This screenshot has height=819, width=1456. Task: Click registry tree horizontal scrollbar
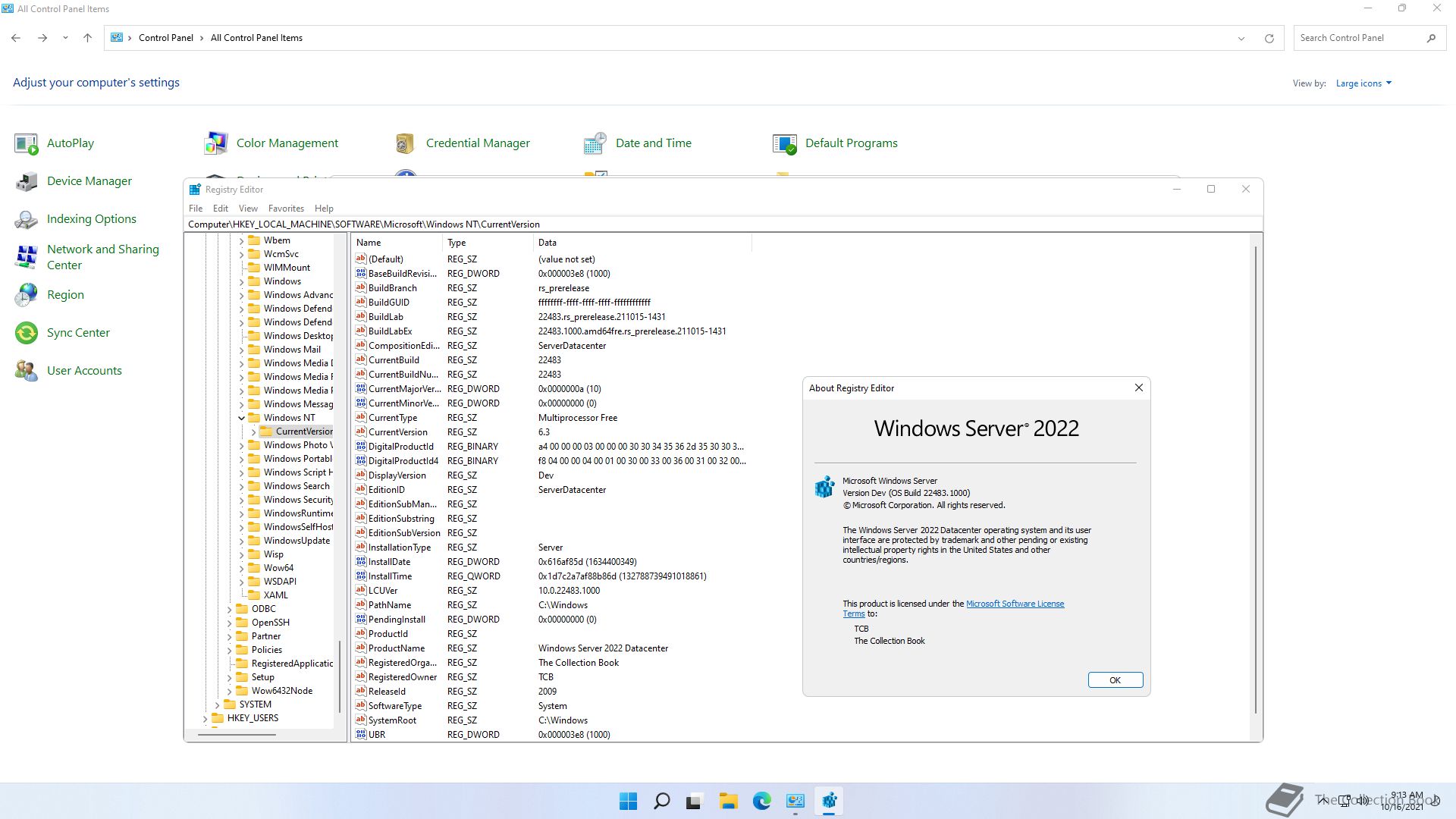click(x=237, y=734)
